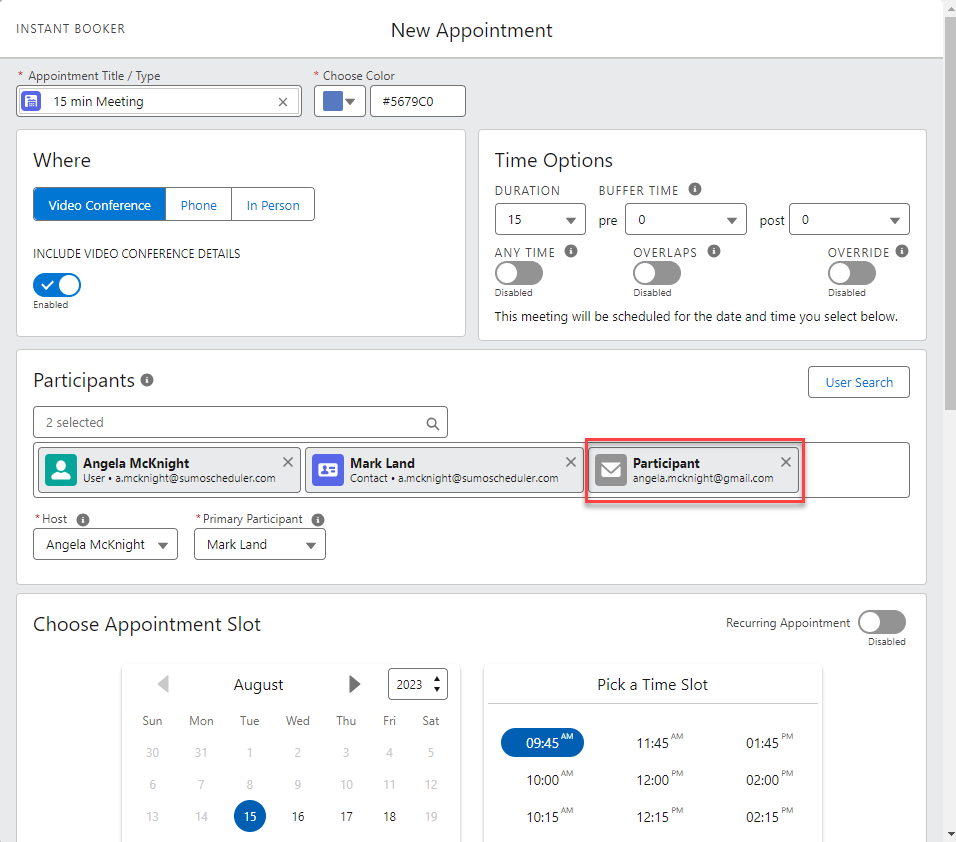Select the In Person tab
Screen dimensions: 956x842
click(273, 205)
